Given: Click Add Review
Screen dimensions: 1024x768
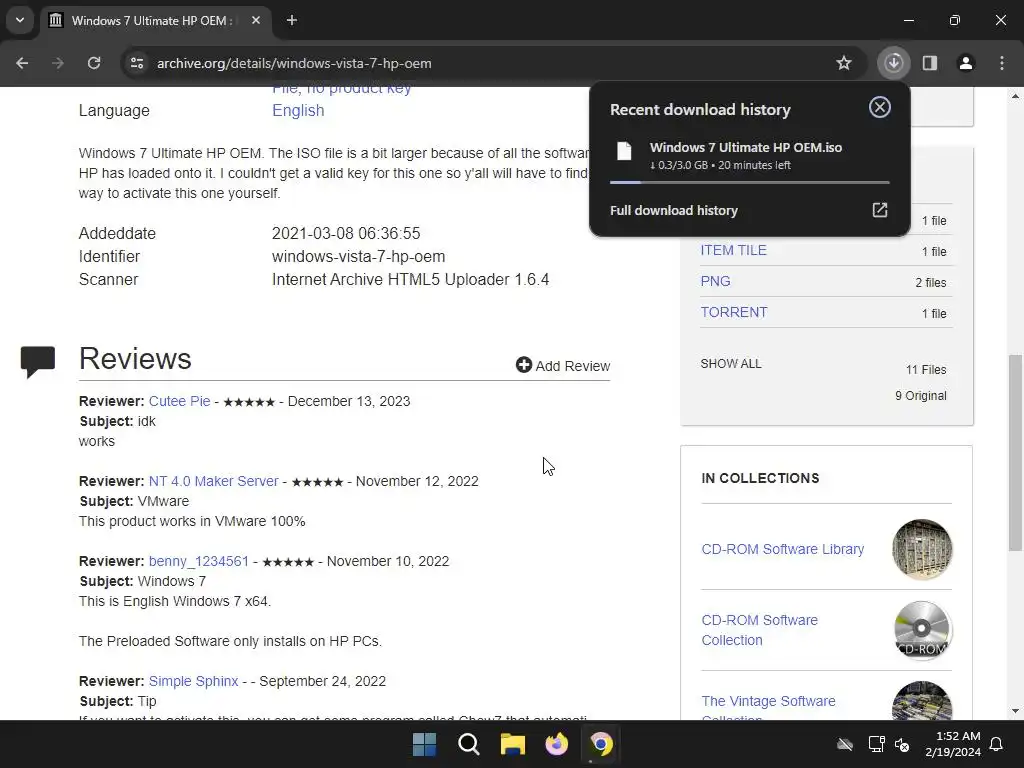Looking at the screenshot, I should point(563,366).
